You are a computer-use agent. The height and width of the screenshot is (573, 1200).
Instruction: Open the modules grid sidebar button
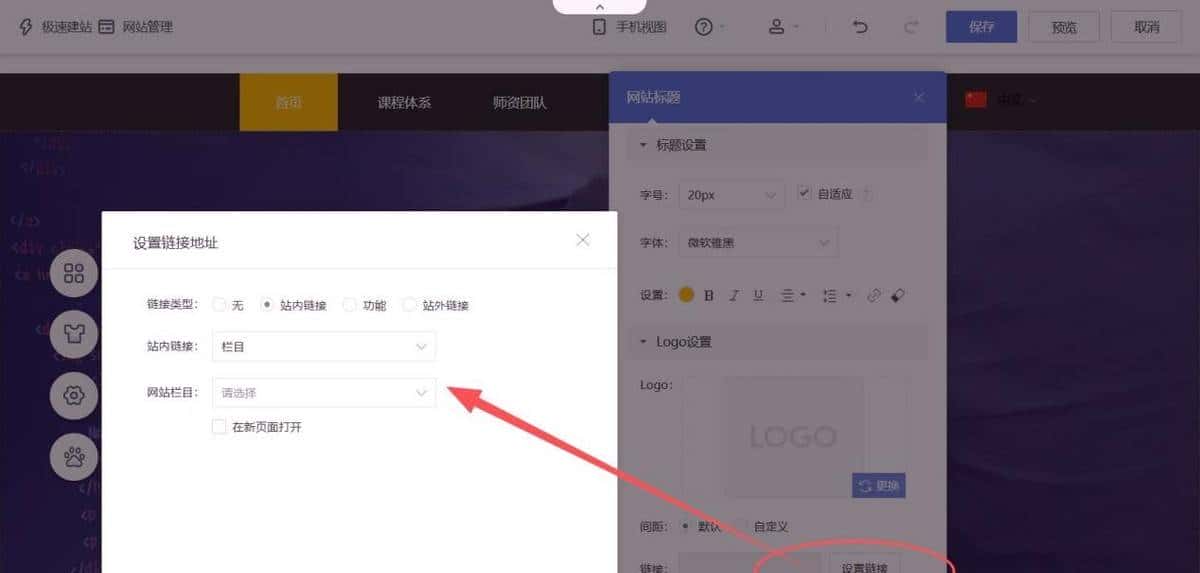coord(74,274)
